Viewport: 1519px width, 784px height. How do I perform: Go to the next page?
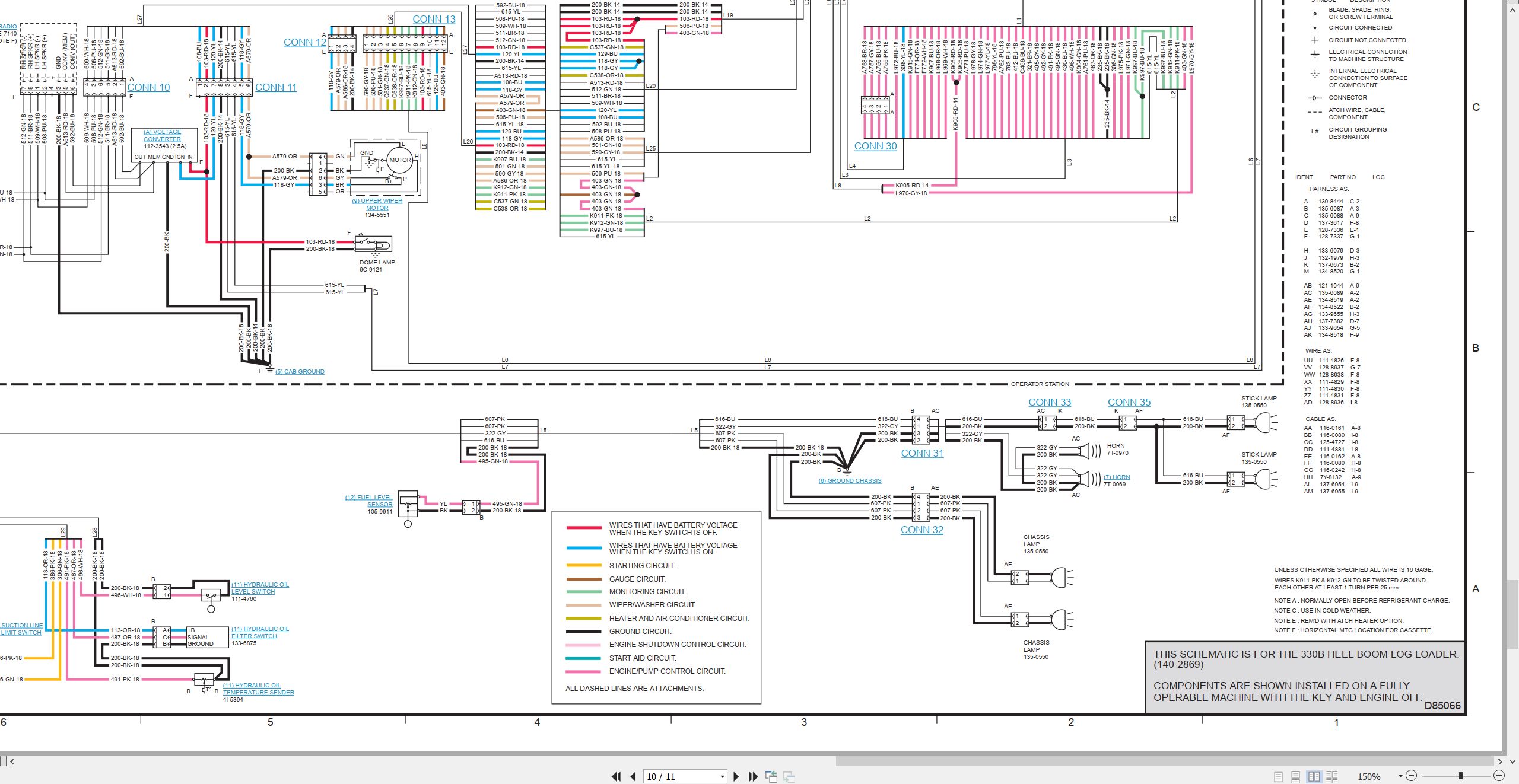(736, 776)
